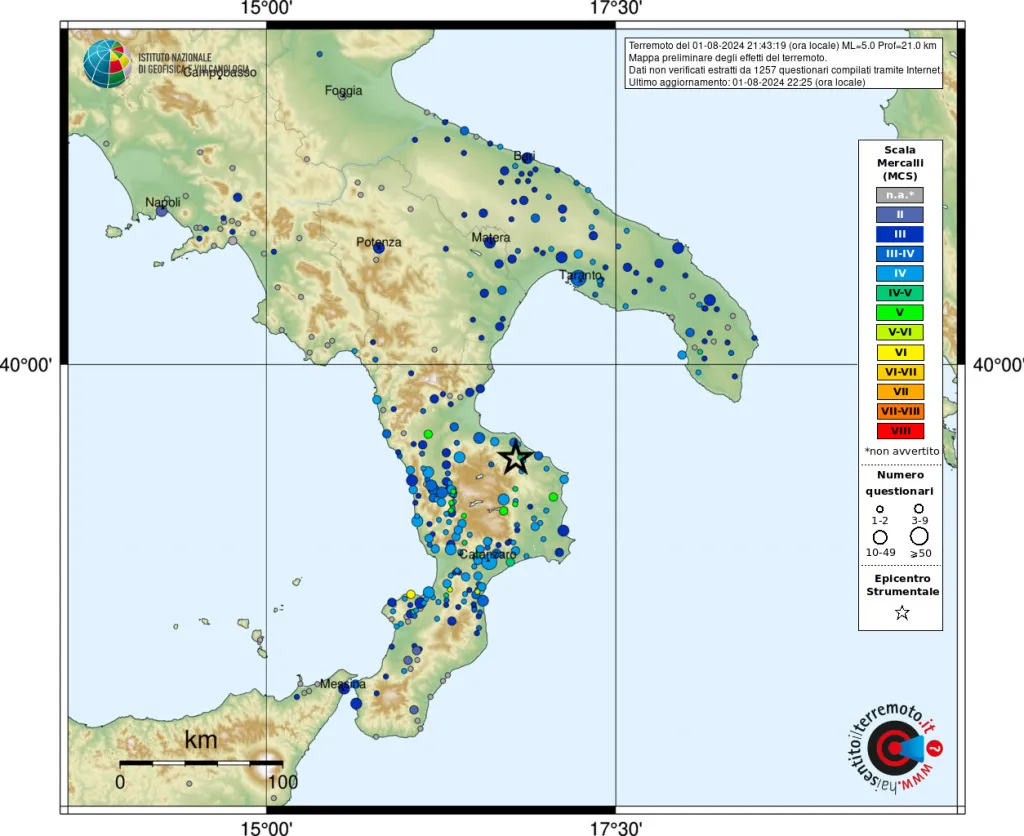Click the Taranto city label

click(580, 275)
